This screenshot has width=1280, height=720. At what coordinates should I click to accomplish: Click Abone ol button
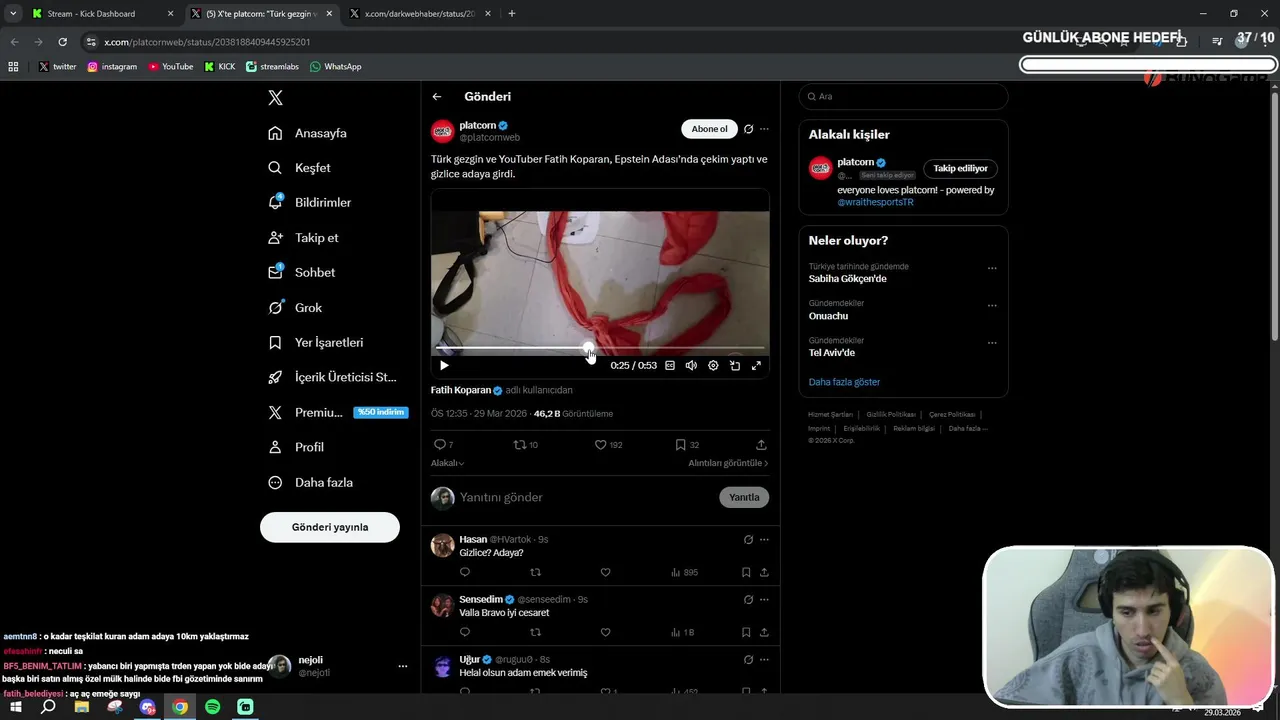(x=709, y=129)
